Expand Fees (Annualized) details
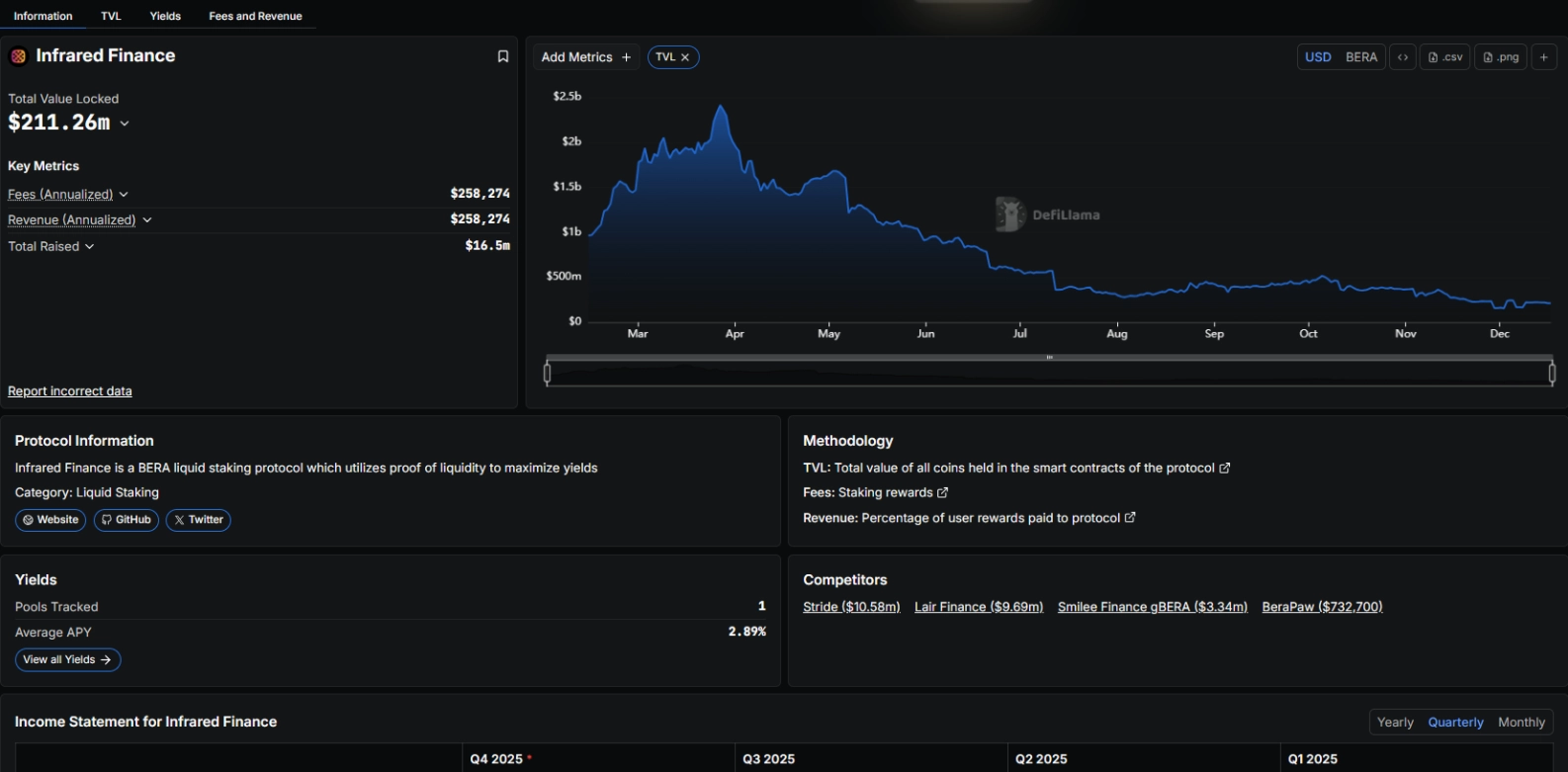Image resolution: width=1568 pixels, height=772 pixels. point(124,195)
